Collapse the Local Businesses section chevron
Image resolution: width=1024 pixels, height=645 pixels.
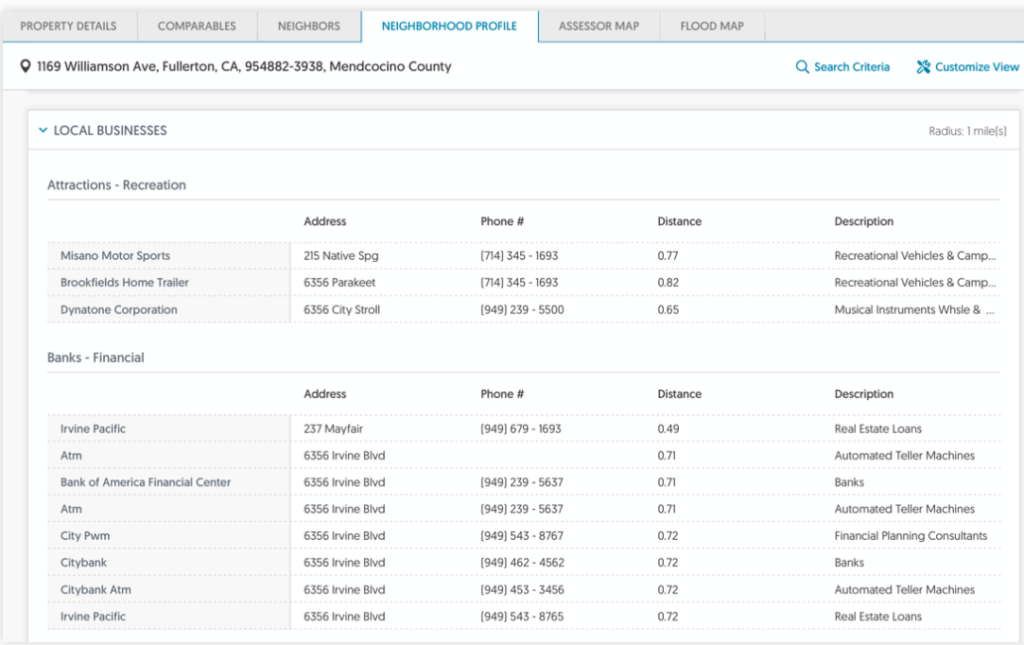tap(43, 131)
